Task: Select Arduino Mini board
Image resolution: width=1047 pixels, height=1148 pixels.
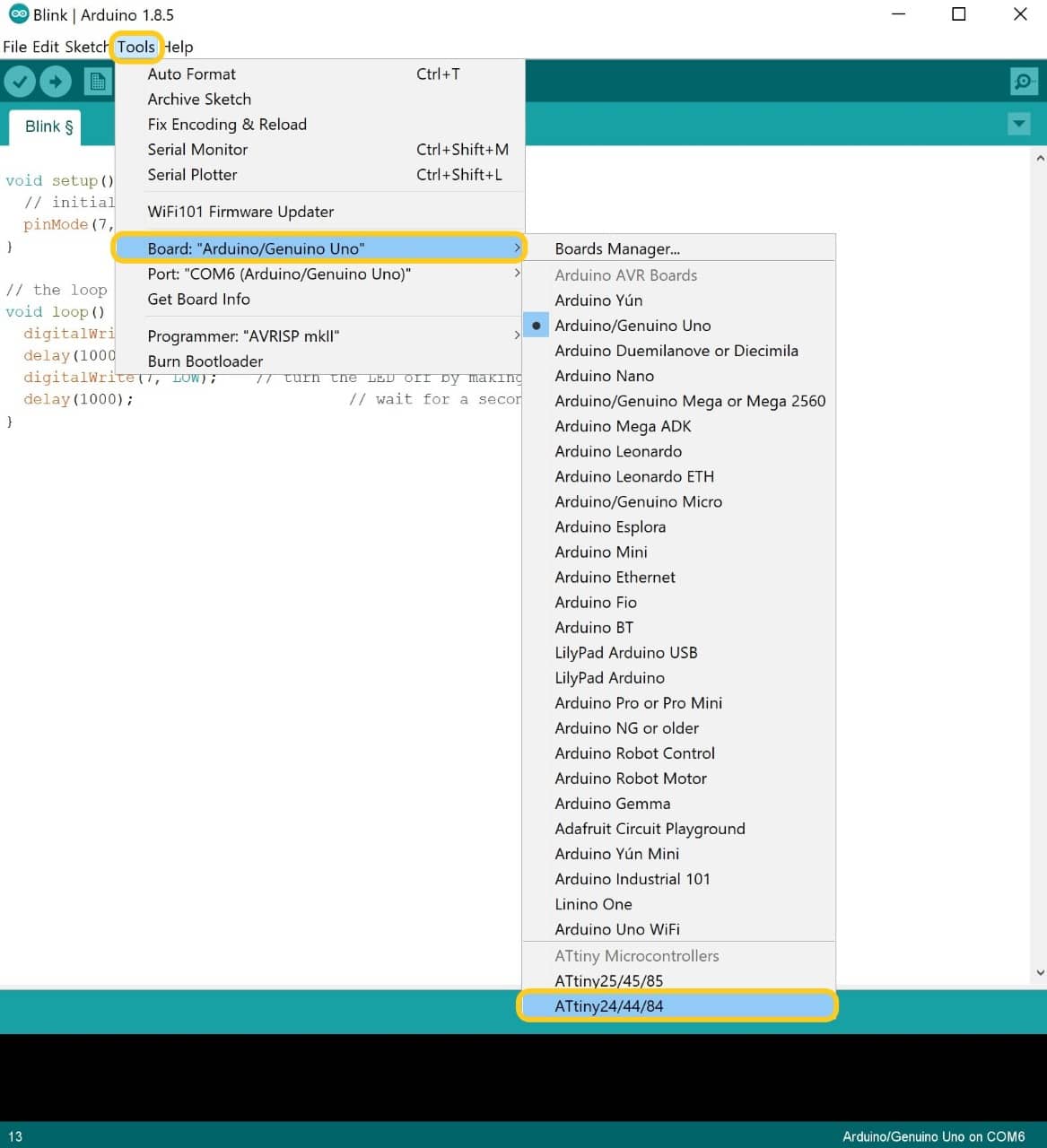Action: (678, 552)
